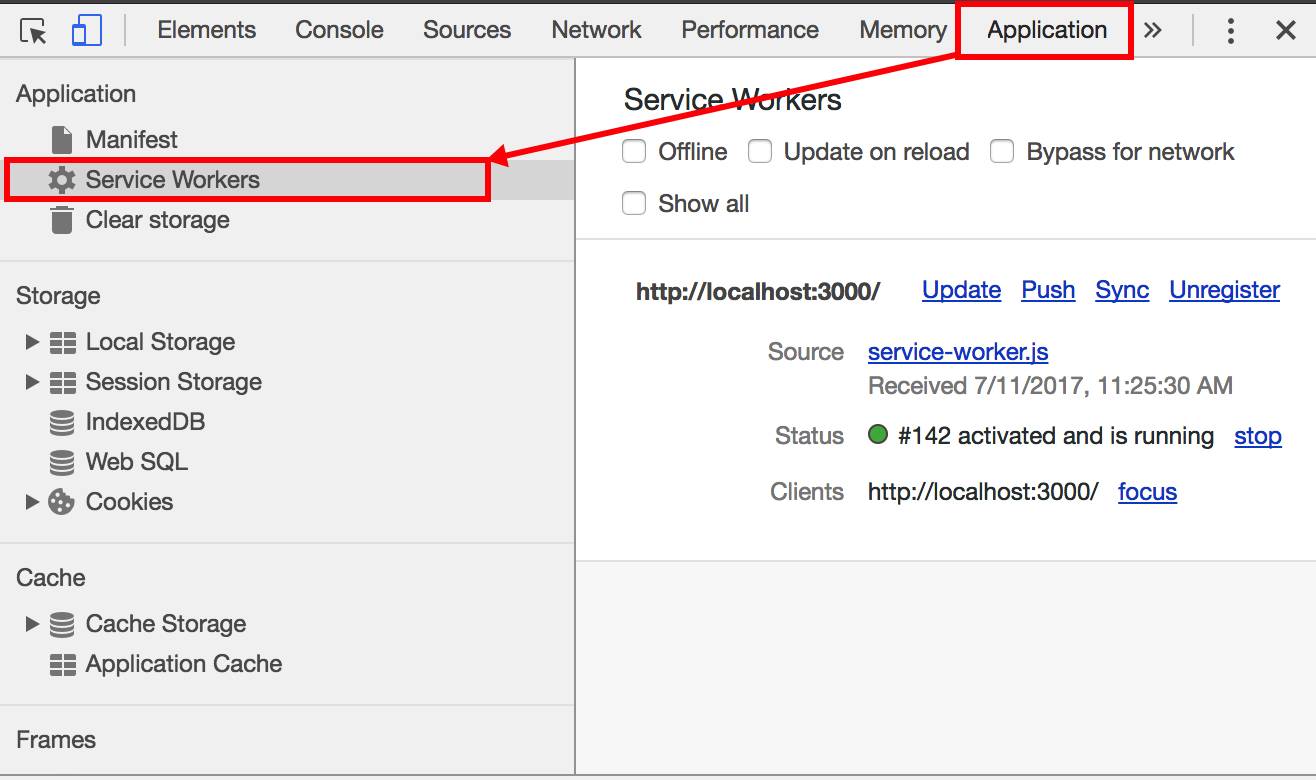The height and width of the screenshot is (780, 1316).
Task: Expand the Cookies section arrow
Action: (x=32, y=502)
